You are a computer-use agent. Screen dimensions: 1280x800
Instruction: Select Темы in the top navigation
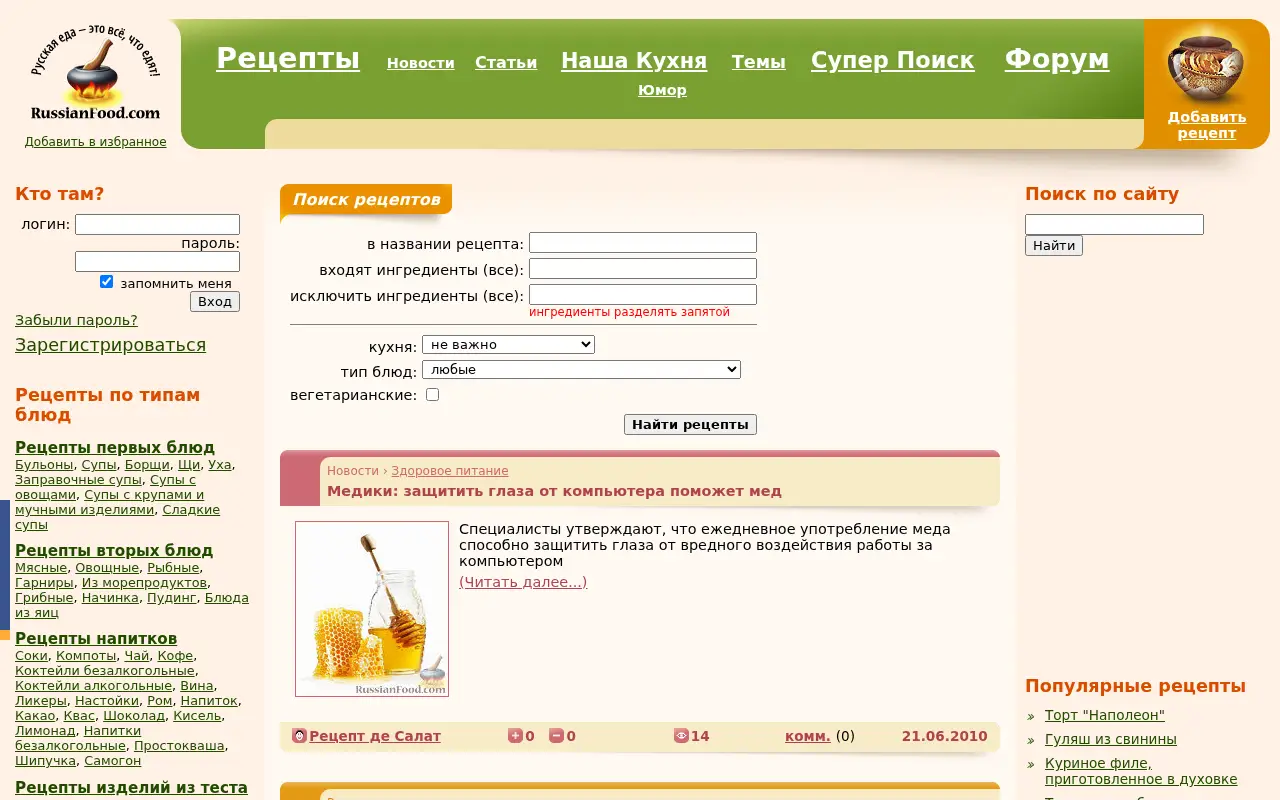pyautogui.click(x=759, y=62)
